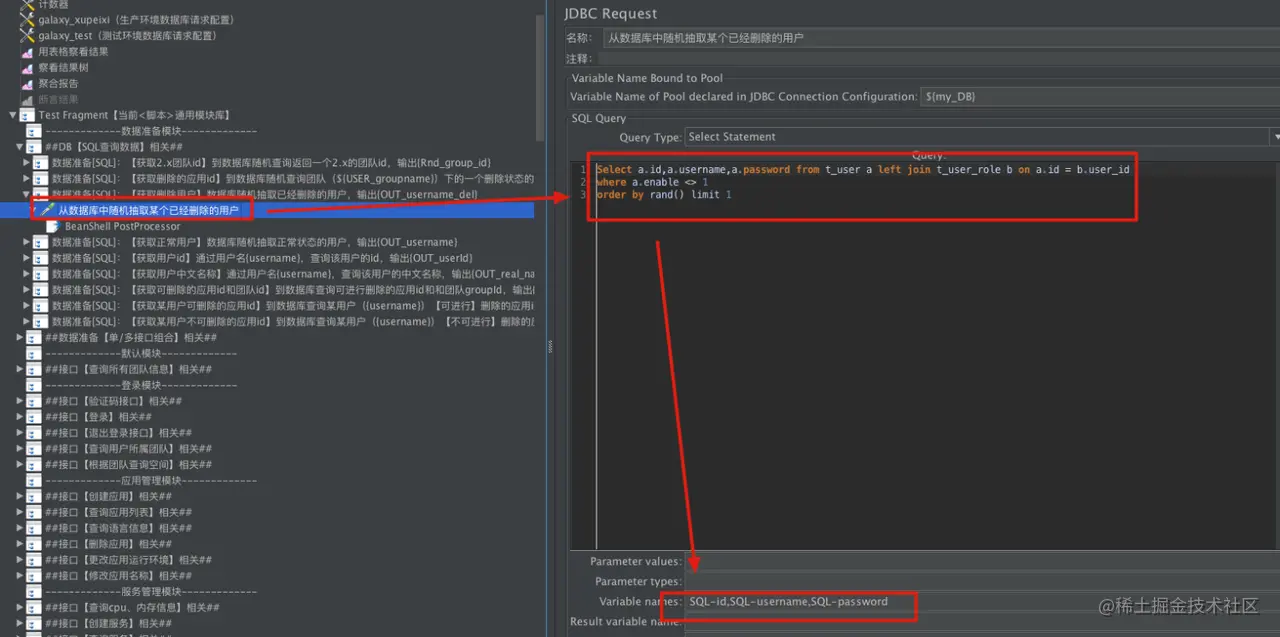Select 获取可删除的应用id和团队id tree row
This screenshot has height=637, width=1280.
pyautogui.click(x=293, y=290)
